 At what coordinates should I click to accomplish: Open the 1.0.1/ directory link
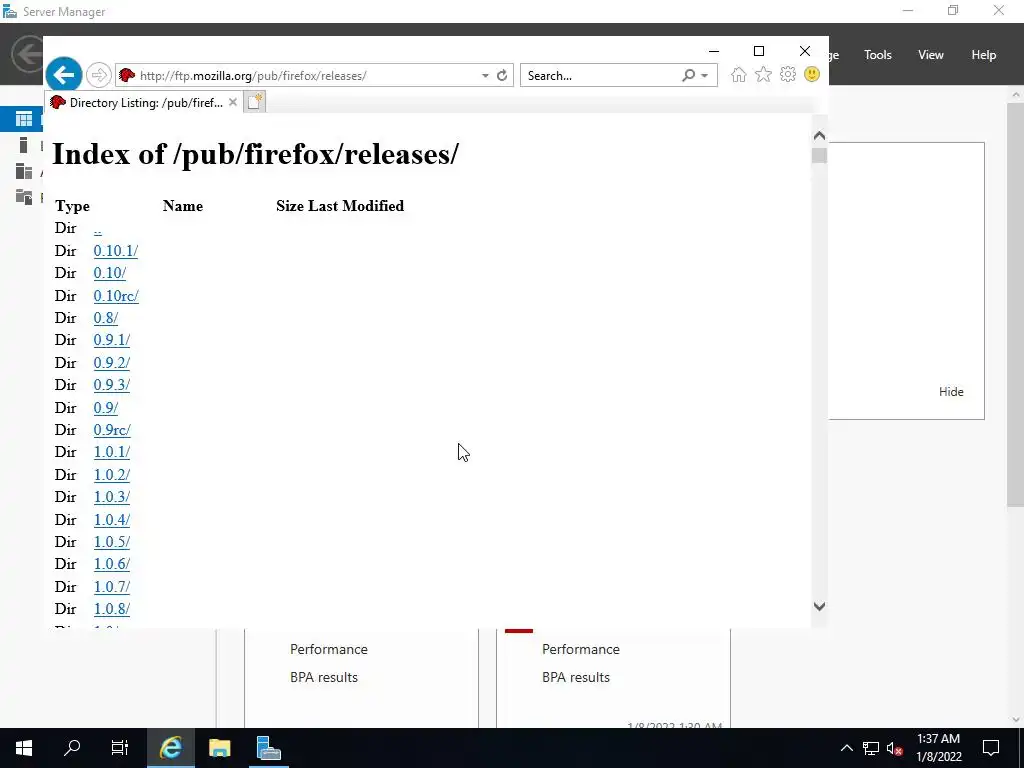[x=112, y=452]
